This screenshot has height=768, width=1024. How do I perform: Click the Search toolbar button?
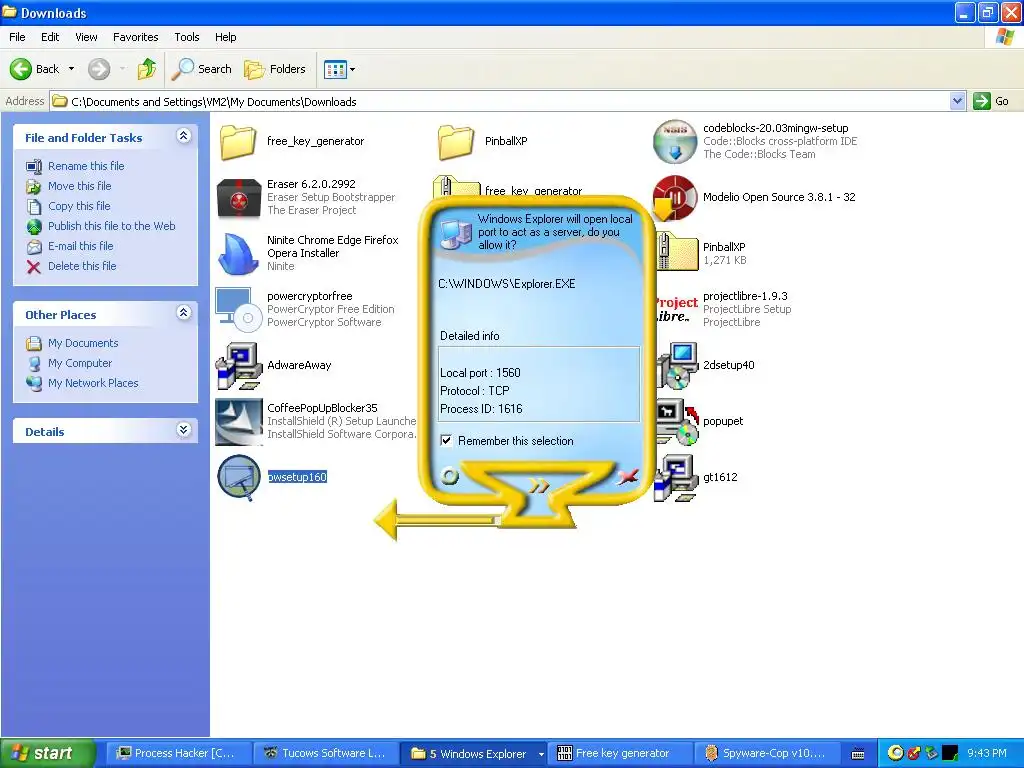coord(201,69)
